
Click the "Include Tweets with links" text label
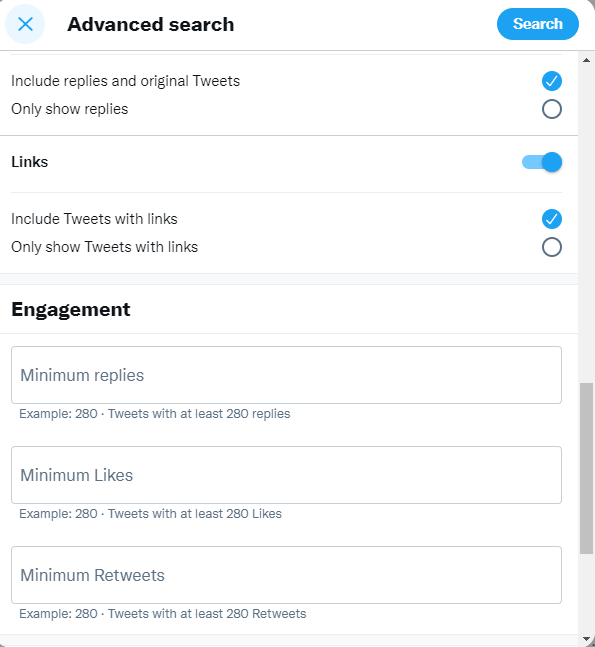coord(94,219)
